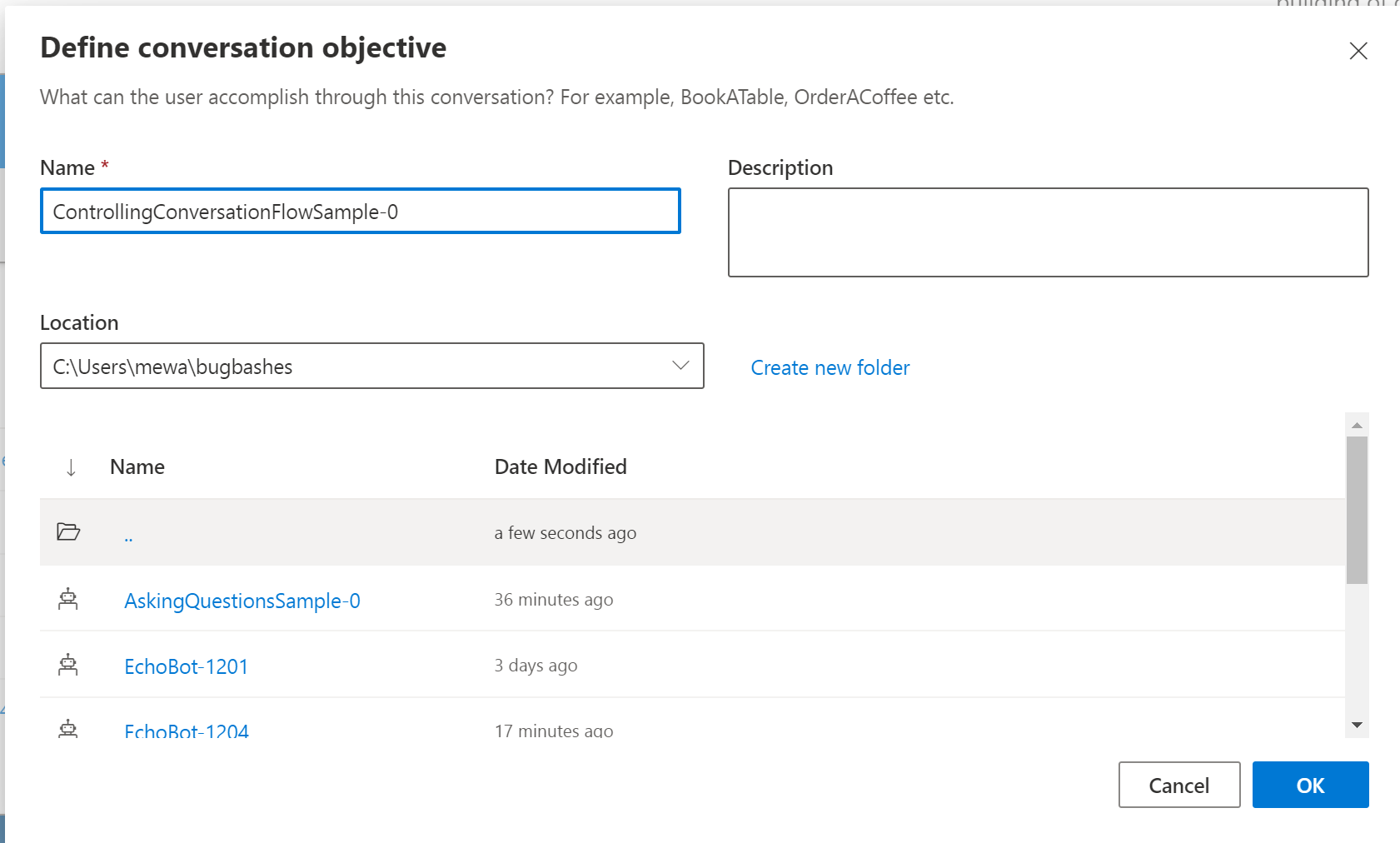Sort by the Date Modified column header
1400x843 pixels.
click(560, 467)
